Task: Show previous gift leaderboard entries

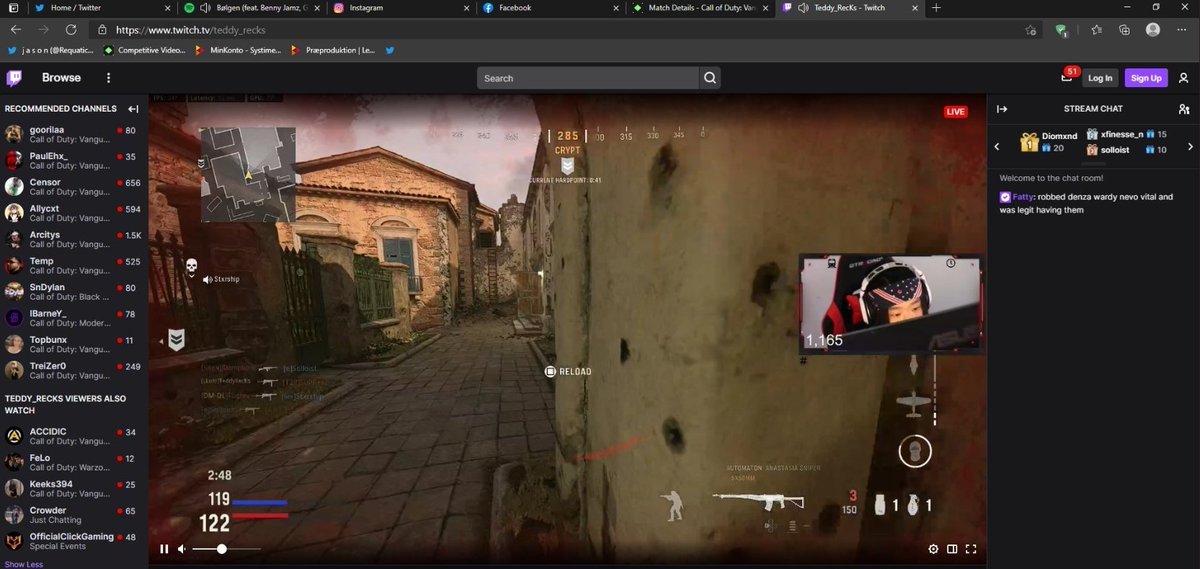Action: pos(997,147)
